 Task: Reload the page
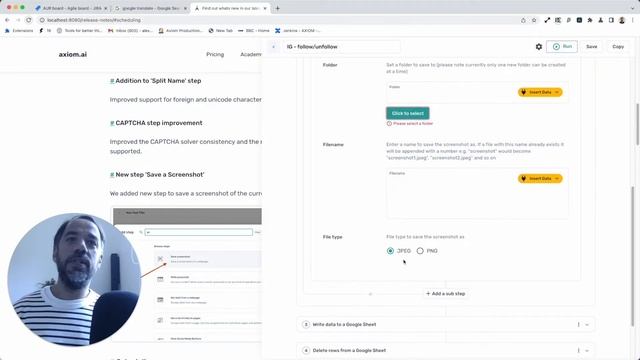29,20
